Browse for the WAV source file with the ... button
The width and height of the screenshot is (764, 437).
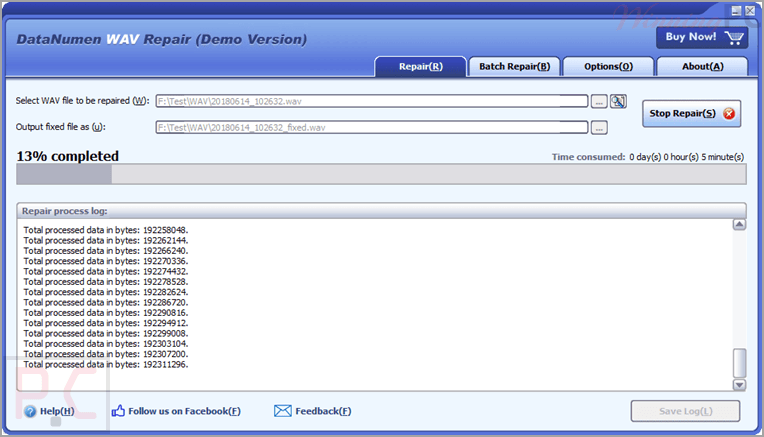point(599,102)
